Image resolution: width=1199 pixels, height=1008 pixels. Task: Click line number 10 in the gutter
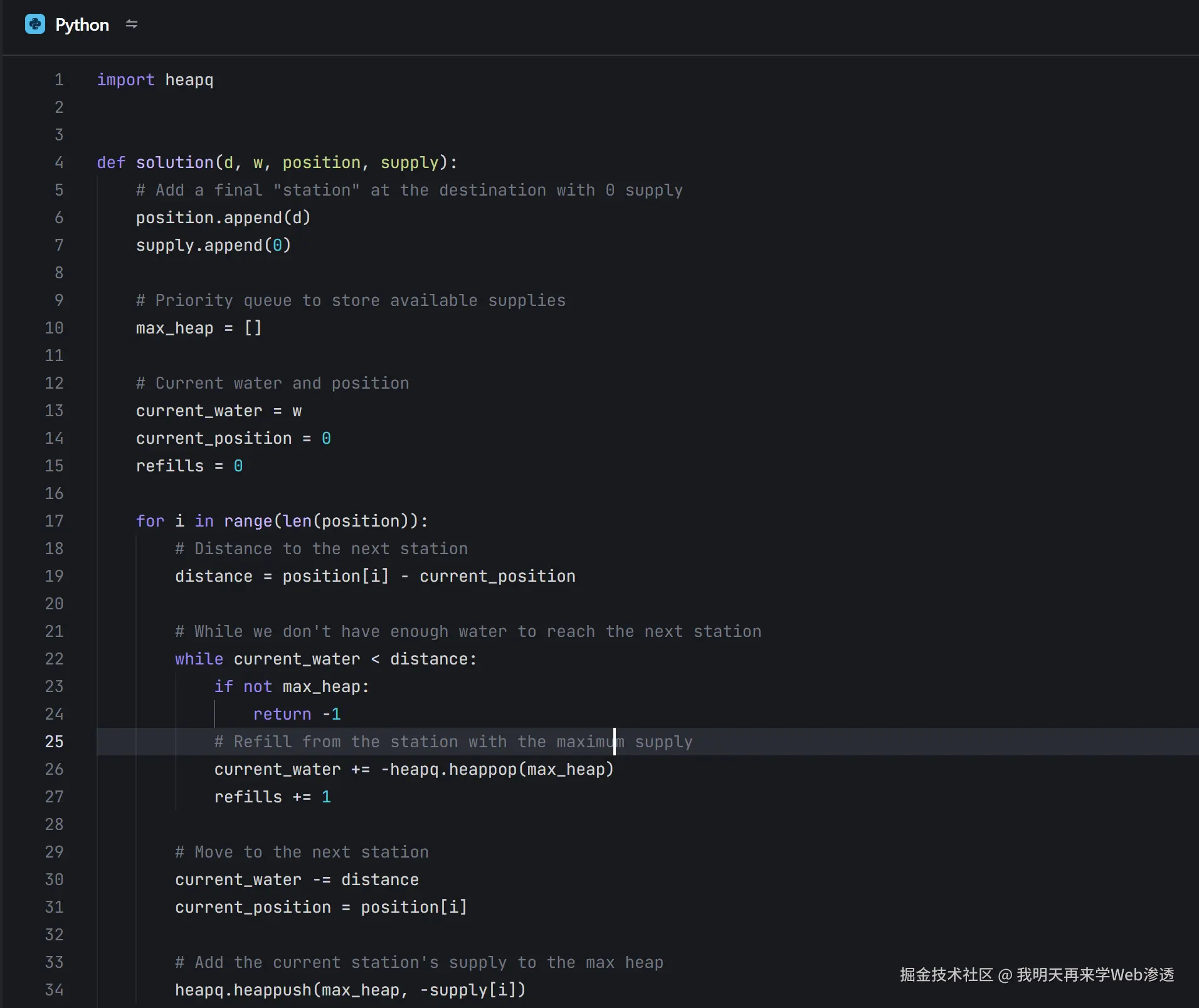click(x=54, y=328)
